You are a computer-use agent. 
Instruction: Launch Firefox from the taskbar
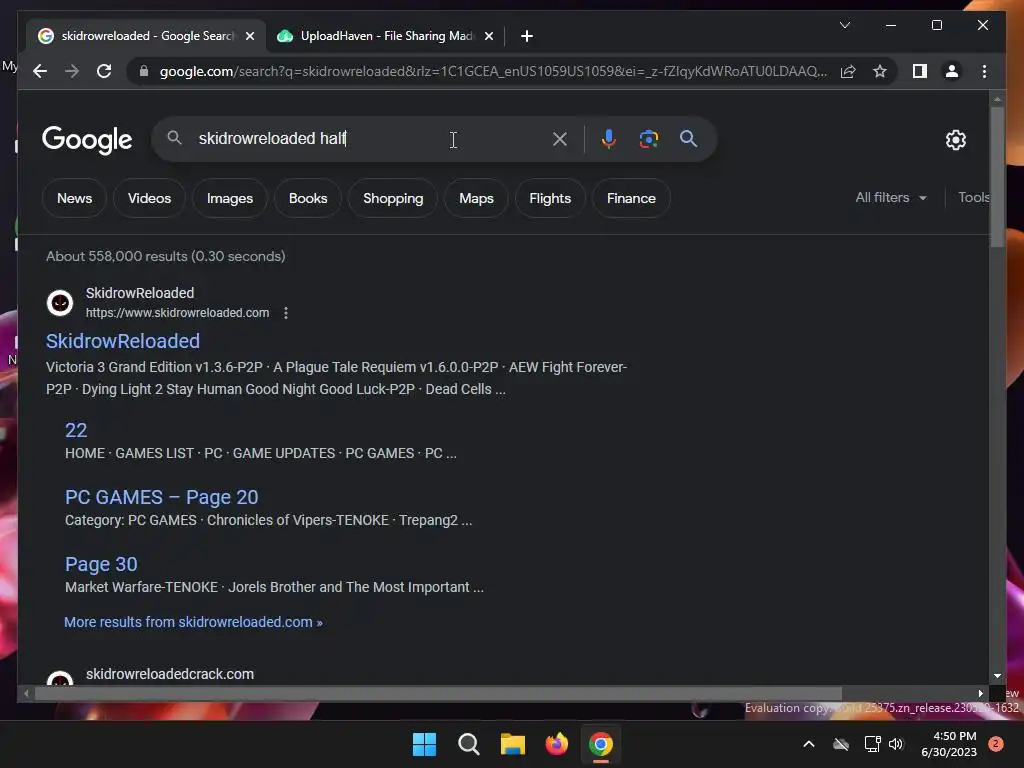(557, 744)
